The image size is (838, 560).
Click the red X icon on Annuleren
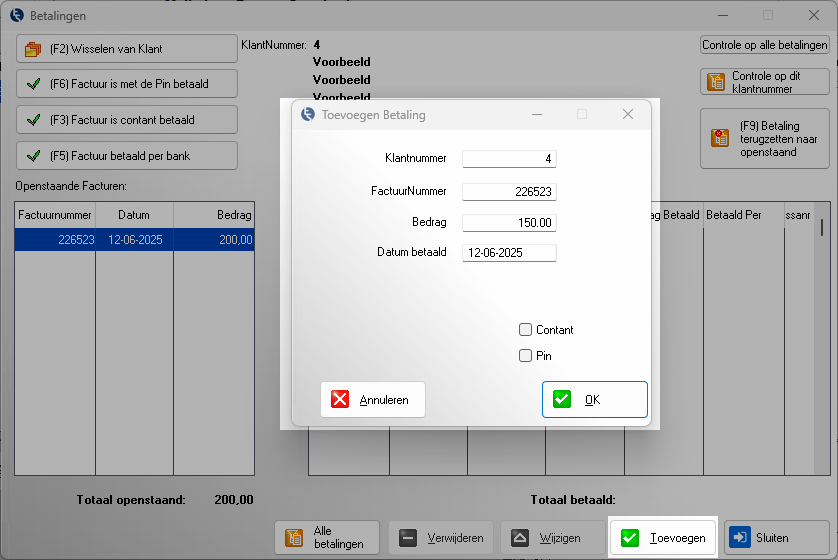[x=340, y=399]
